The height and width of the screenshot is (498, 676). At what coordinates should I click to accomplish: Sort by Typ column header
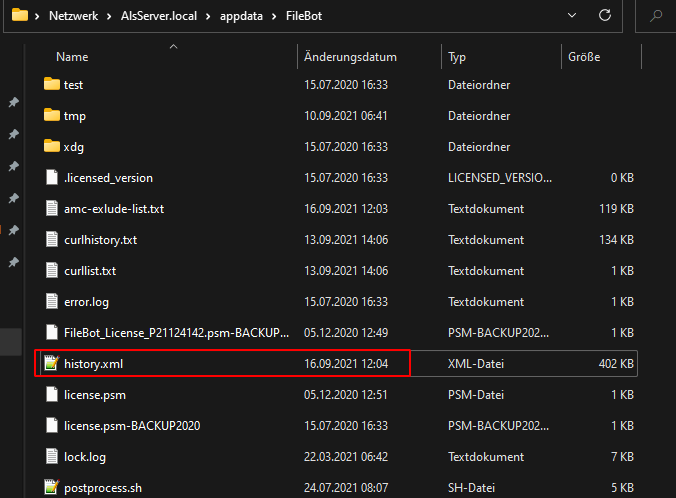[x=457, y=57]
